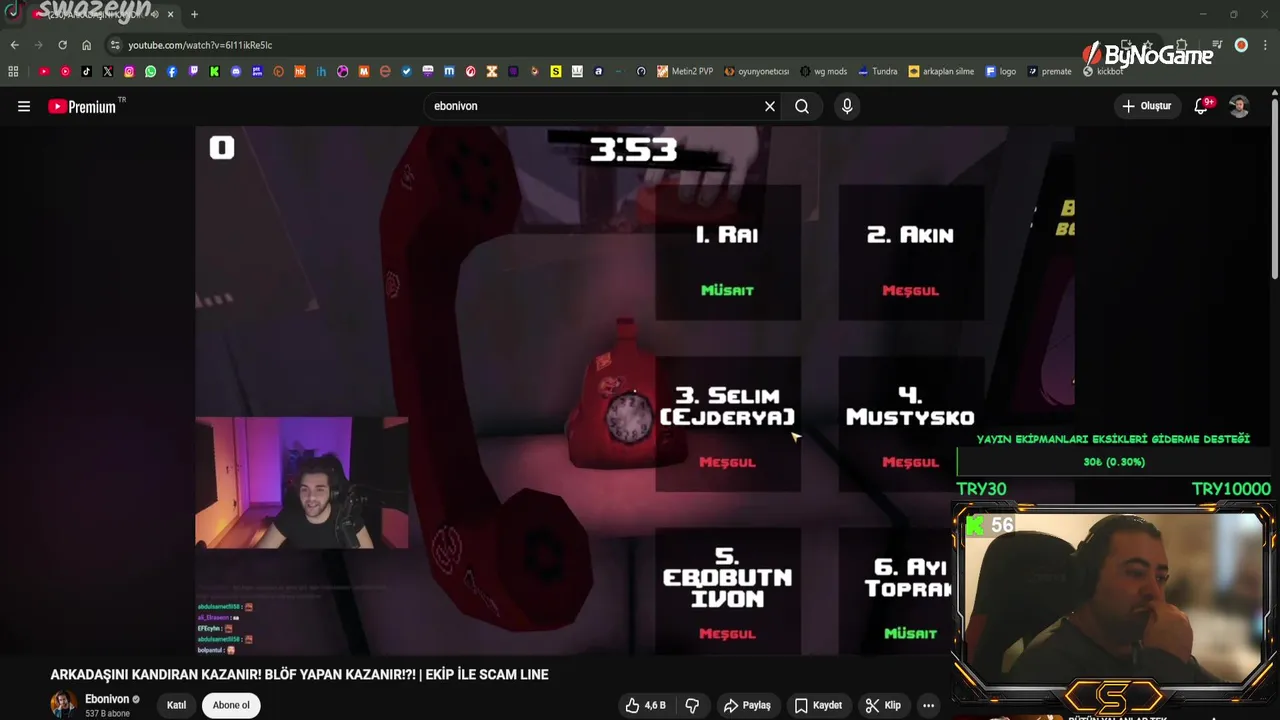Open the Ebonivon channel name
The width and height of the screenshot is (1280, 720).
pyautogui.click(x=107, y=699)
